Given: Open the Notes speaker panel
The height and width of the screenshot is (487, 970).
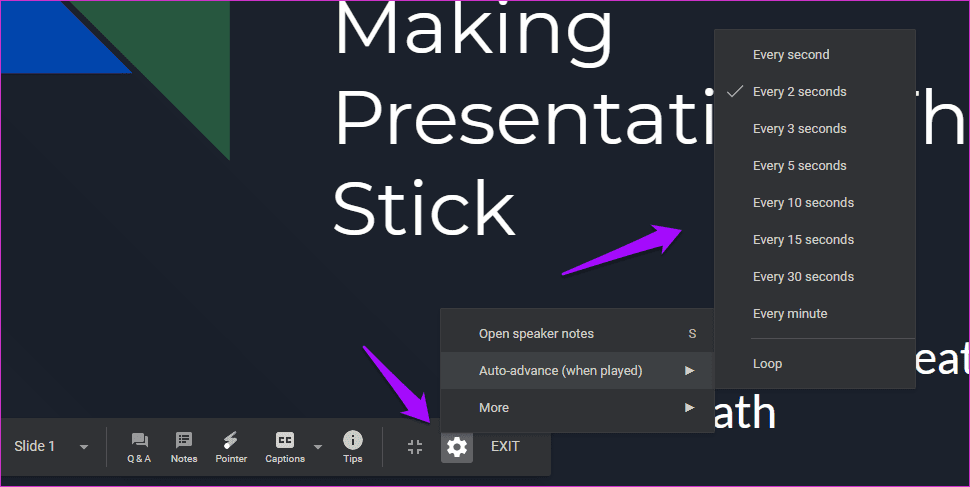Looking at the screenshot, I should (184, 447).
